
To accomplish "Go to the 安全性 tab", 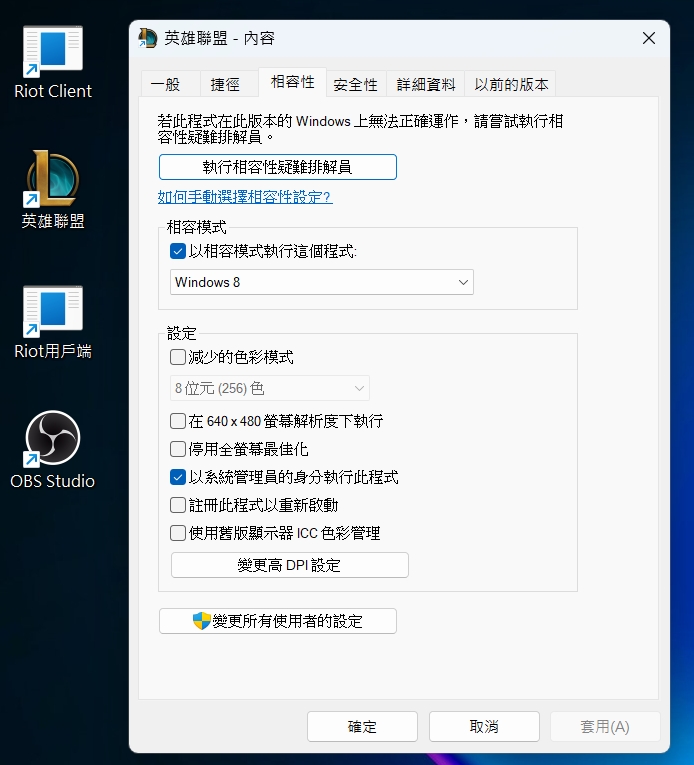I will pyautogui.click(x=356, y=84).
